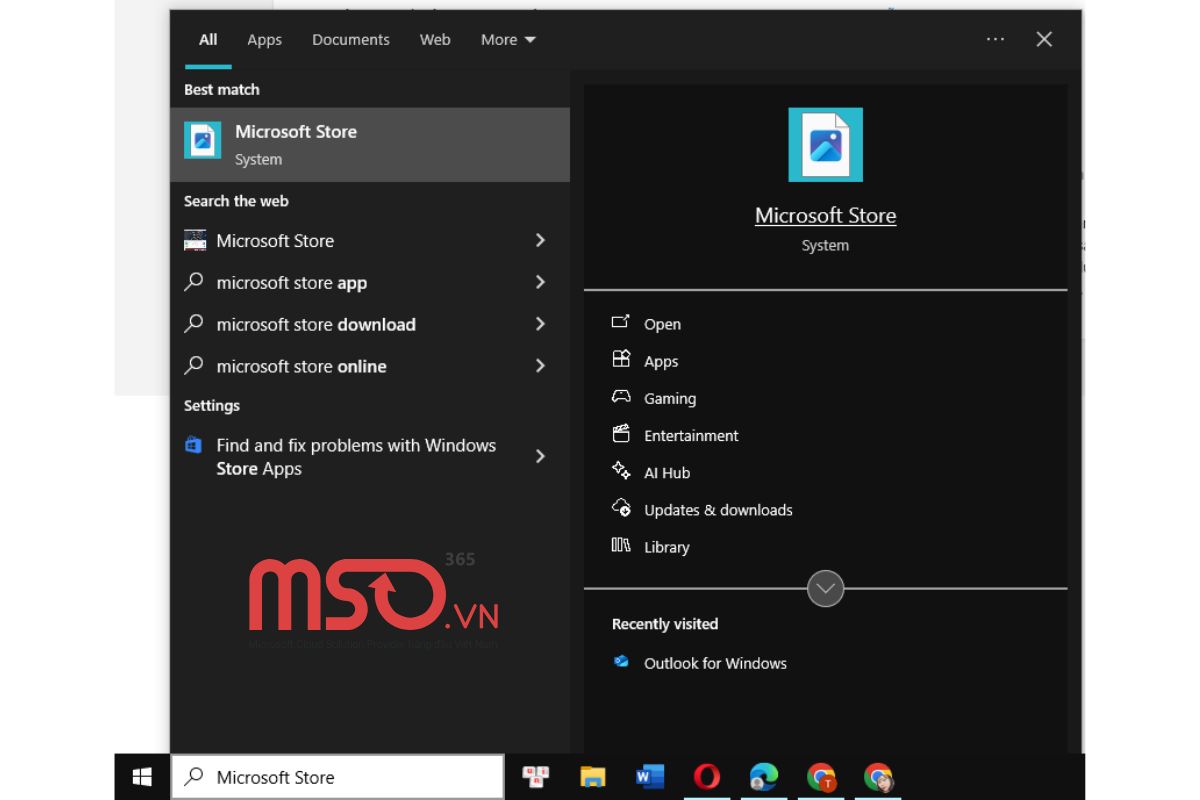Close the search panel with X
The image size is (1200, 800).
(1044, 39)
